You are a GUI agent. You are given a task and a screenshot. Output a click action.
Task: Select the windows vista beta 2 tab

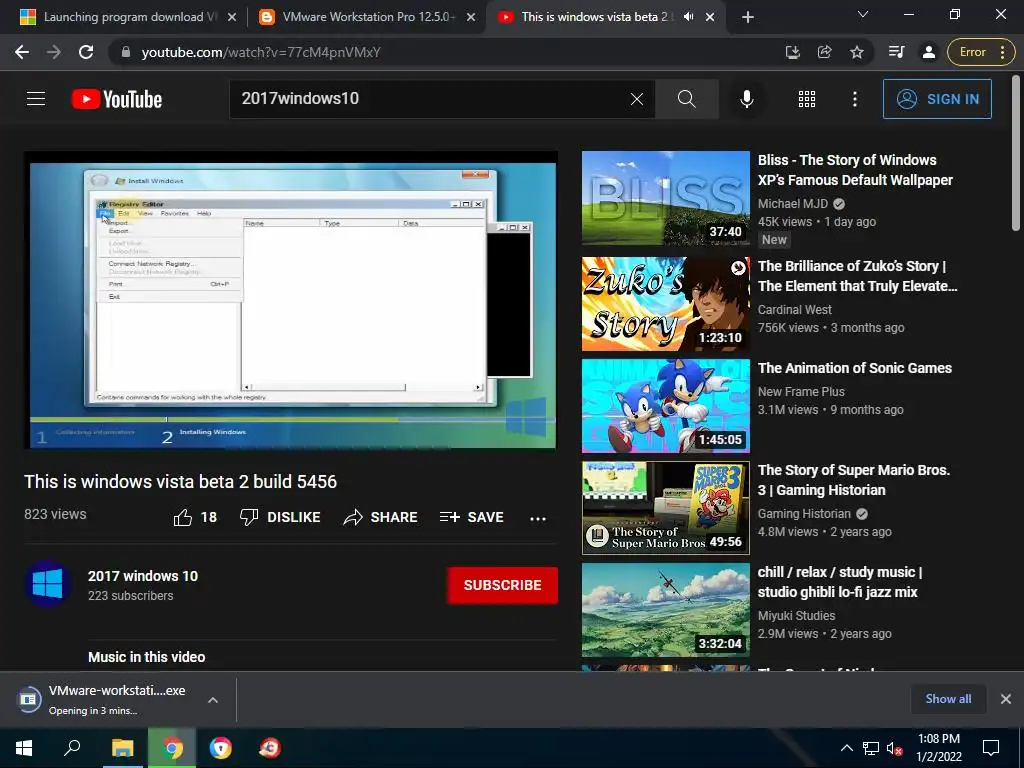tap(594, 17)
